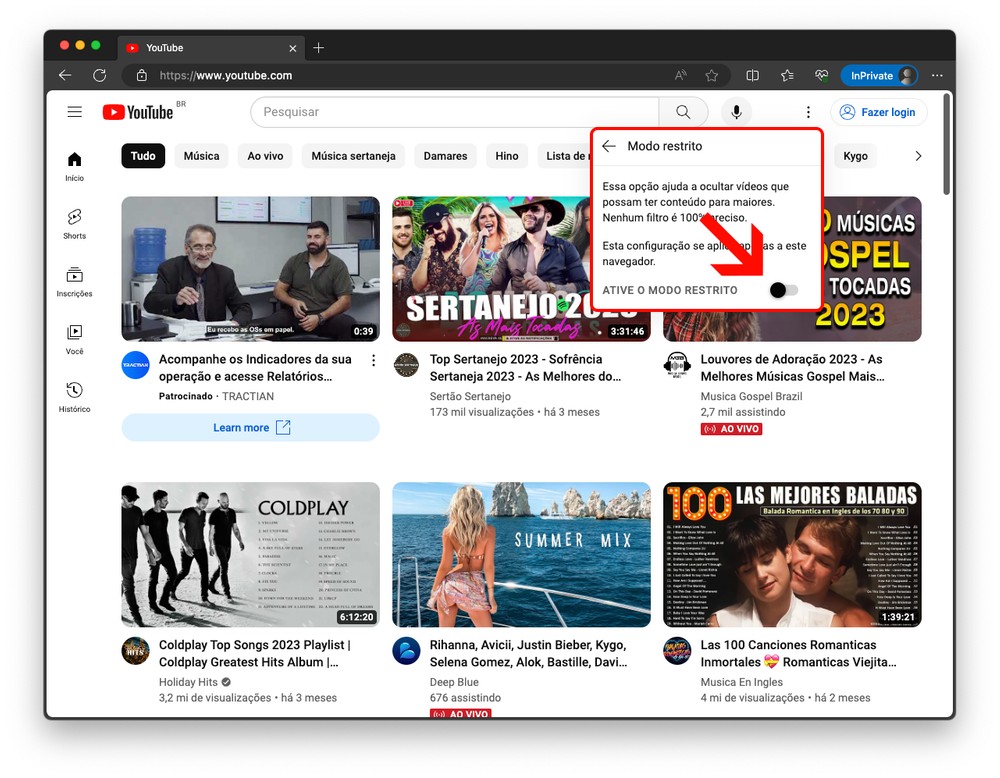Add page to favorites star icon
Screen dimensions: 1000x778
(x=712, y=75)
